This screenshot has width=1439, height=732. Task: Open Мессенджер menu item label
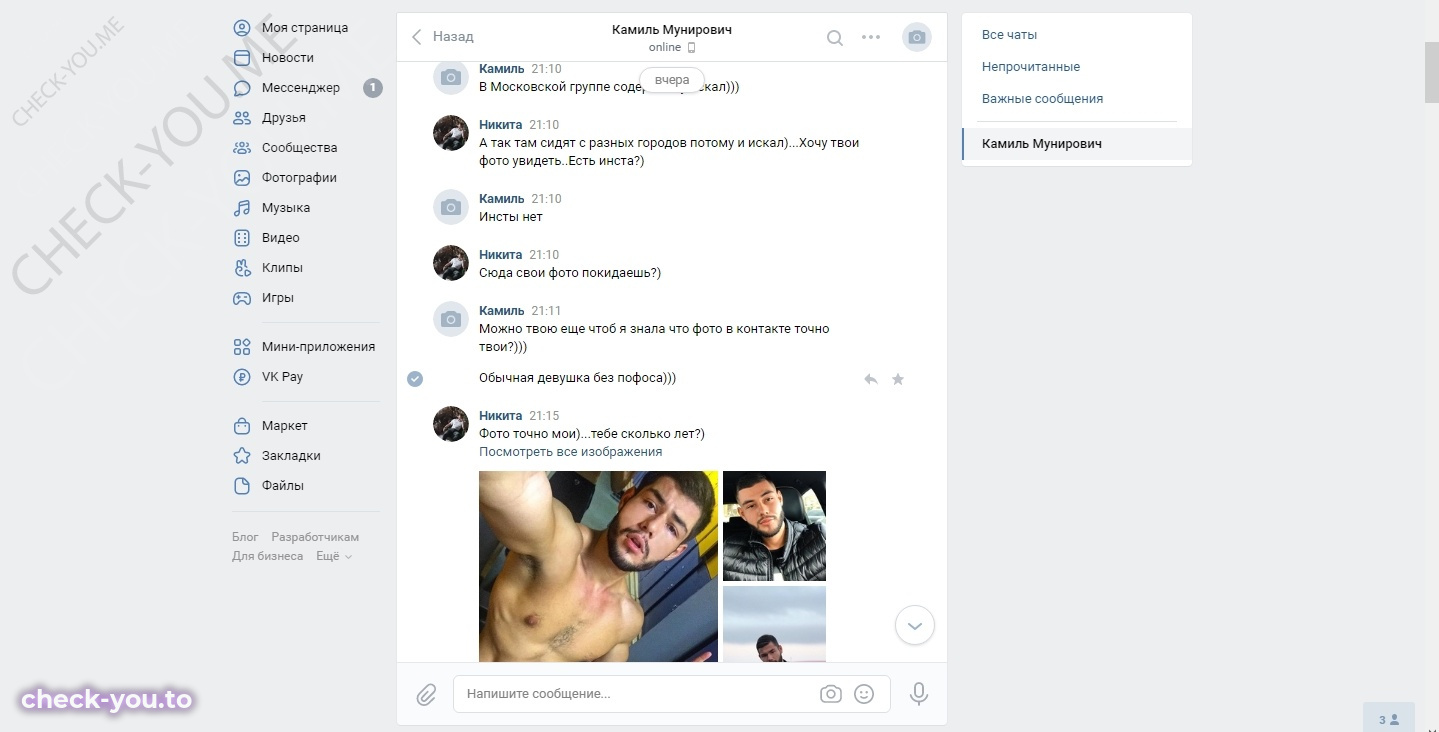point(301,88)
